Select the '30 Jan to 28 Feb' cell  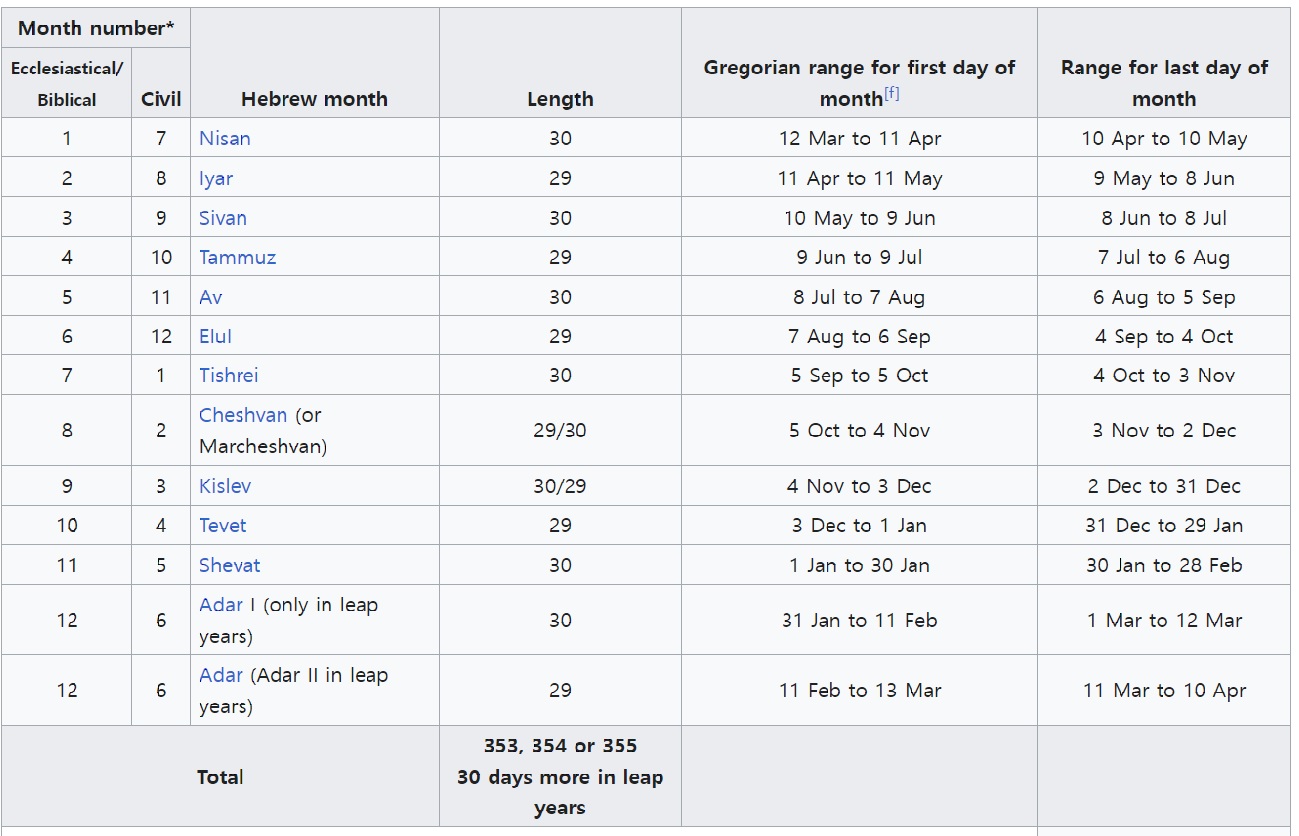click(1164, 565)
